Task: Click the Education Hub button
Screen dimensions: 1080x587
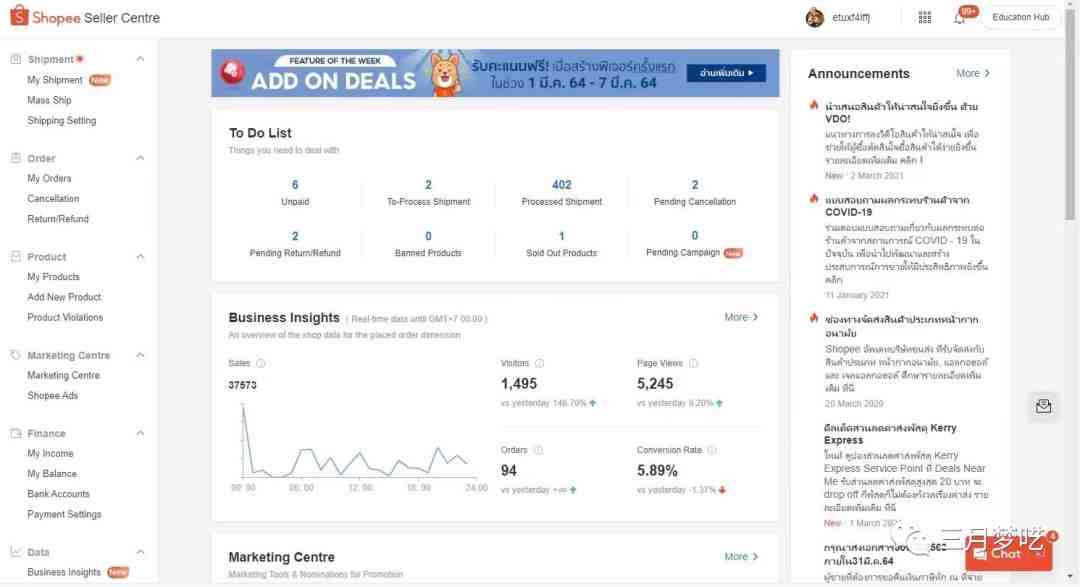Action: click(x=1020, y=17)
